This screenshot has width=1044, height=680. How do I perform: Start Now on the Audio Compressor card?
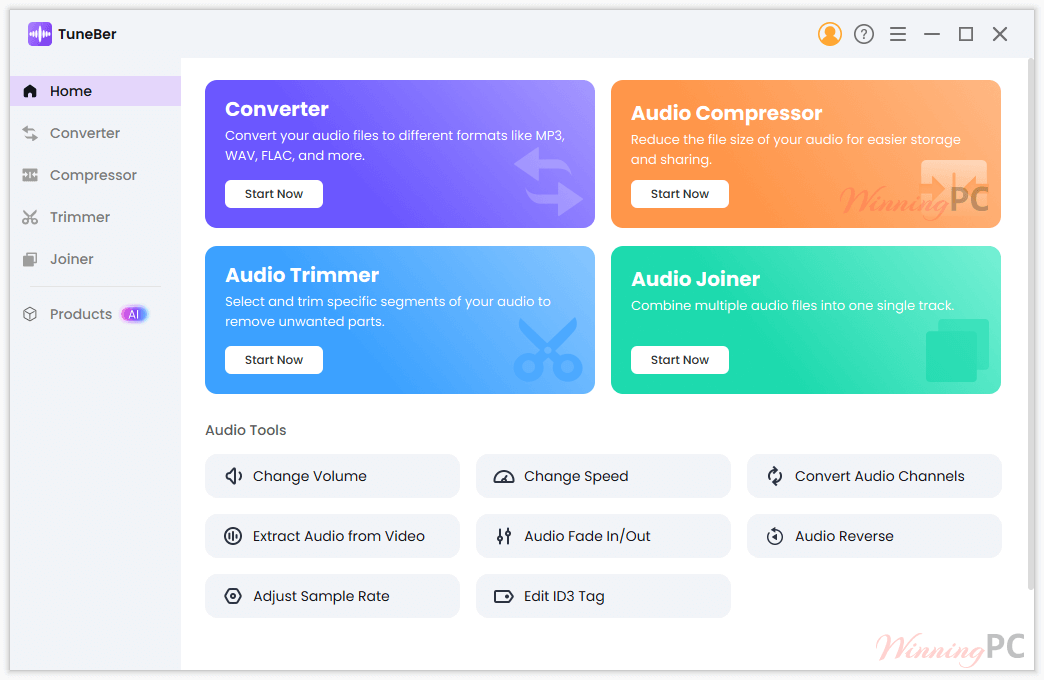click(x=680, y=194)
